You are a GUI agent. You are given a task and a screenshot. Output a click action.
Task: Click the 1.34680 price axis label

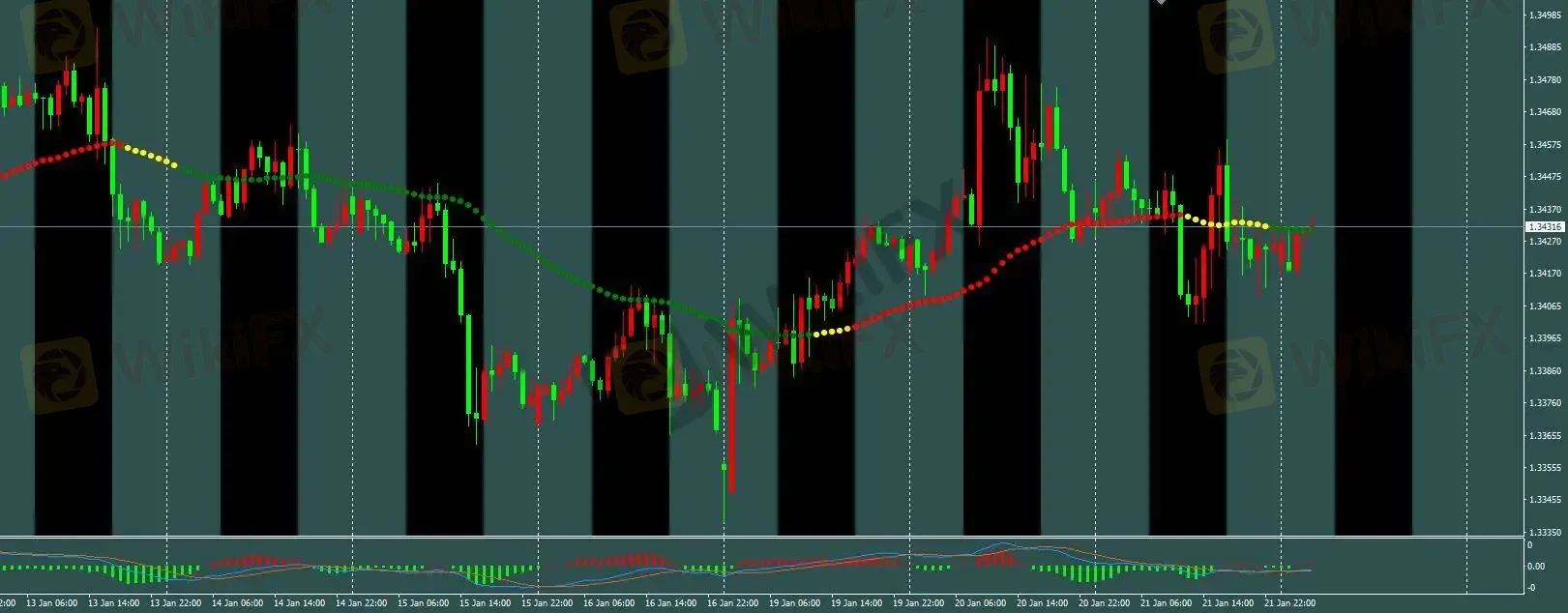point(1546,112)
